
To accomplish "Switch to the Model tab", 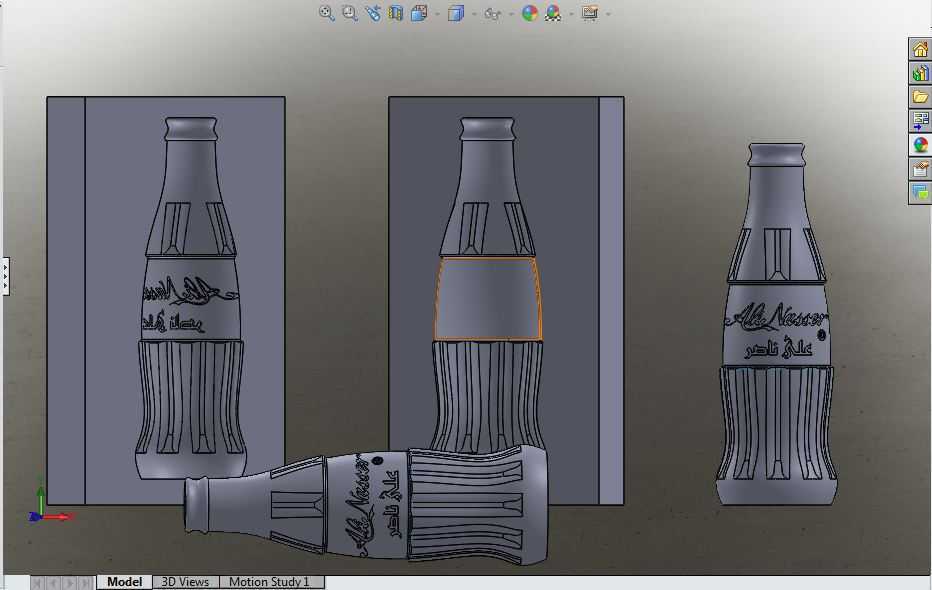I will point(124,582).
